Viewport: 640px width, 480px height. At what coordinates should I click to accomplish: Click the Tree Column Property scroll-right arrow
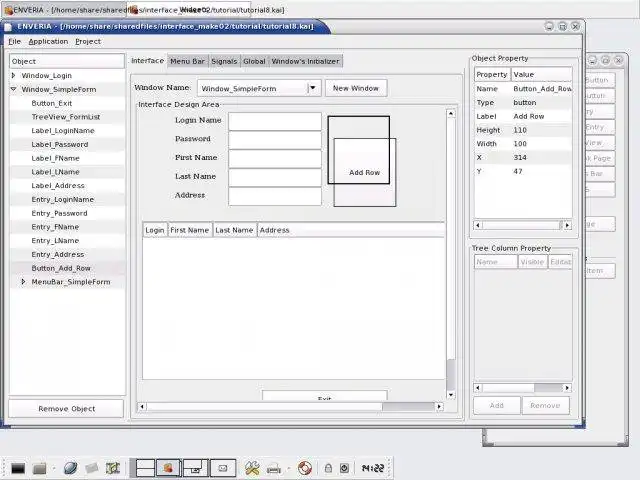tap(567, 388)
